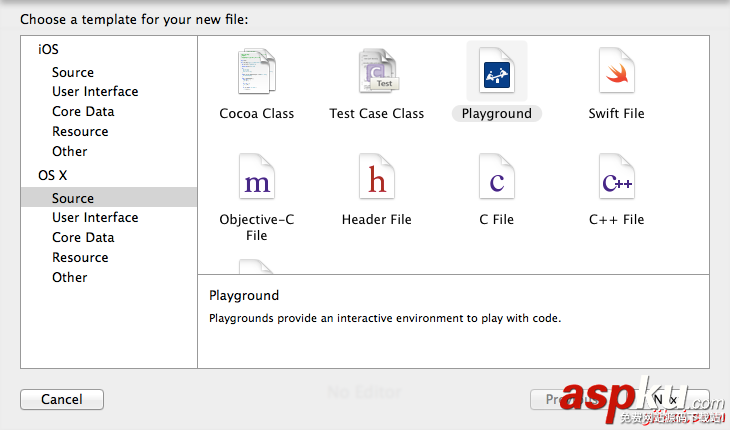Select Source under OS X
Image resolution: width=730 pixels, height=430 pixels.
[109, 197]
